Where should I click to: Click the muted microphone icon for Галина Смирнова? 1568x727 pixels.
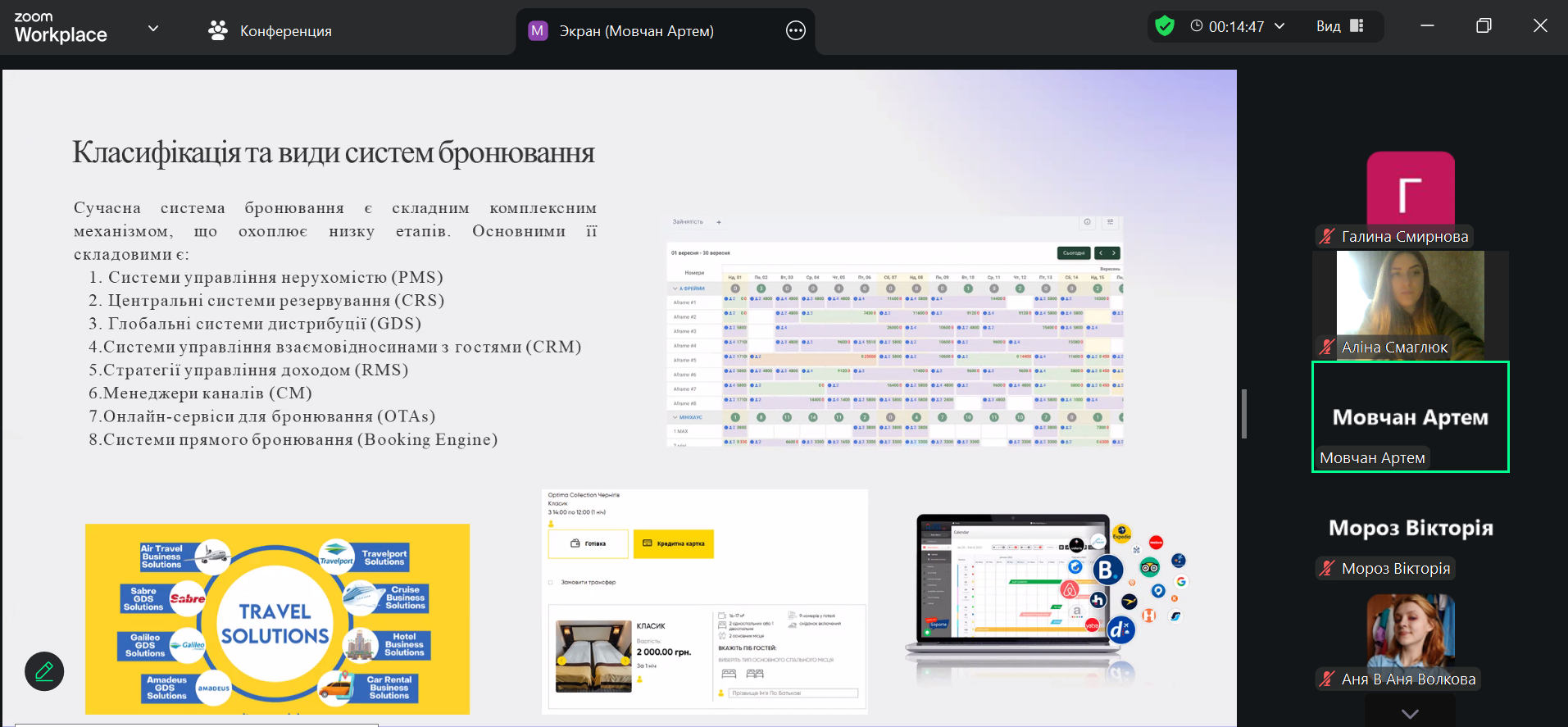tap(1327, 237)
